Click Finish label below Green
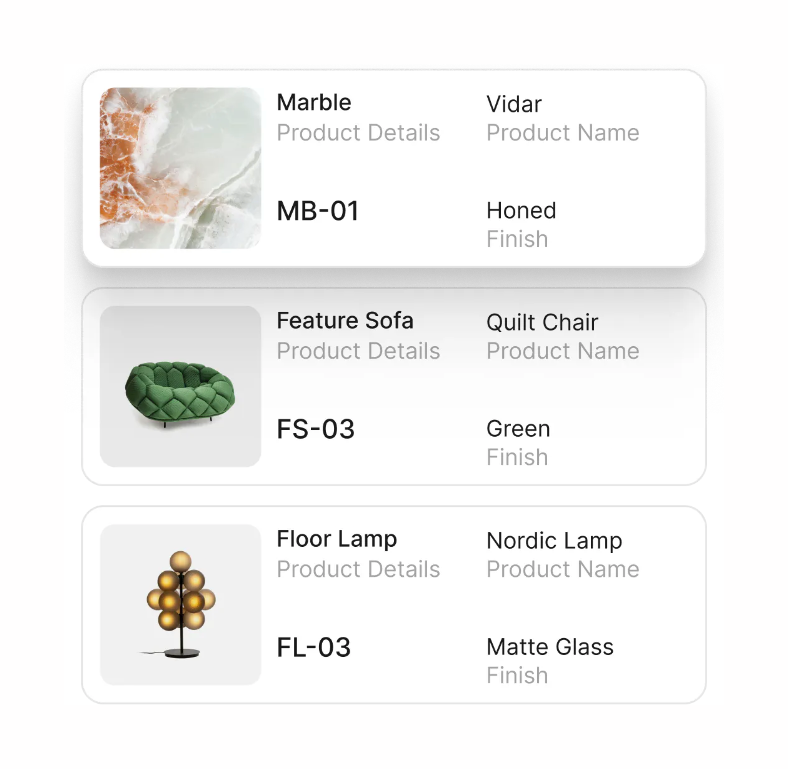Screen dimensions: 788x769 517,457
